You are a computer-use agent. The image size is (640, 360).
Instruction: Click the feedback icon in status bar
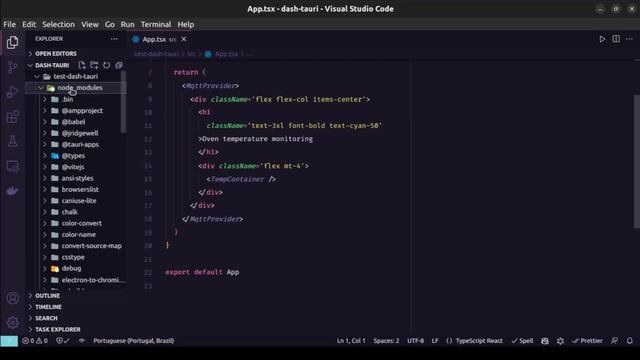pyautogui.click(x=614, y=341)
